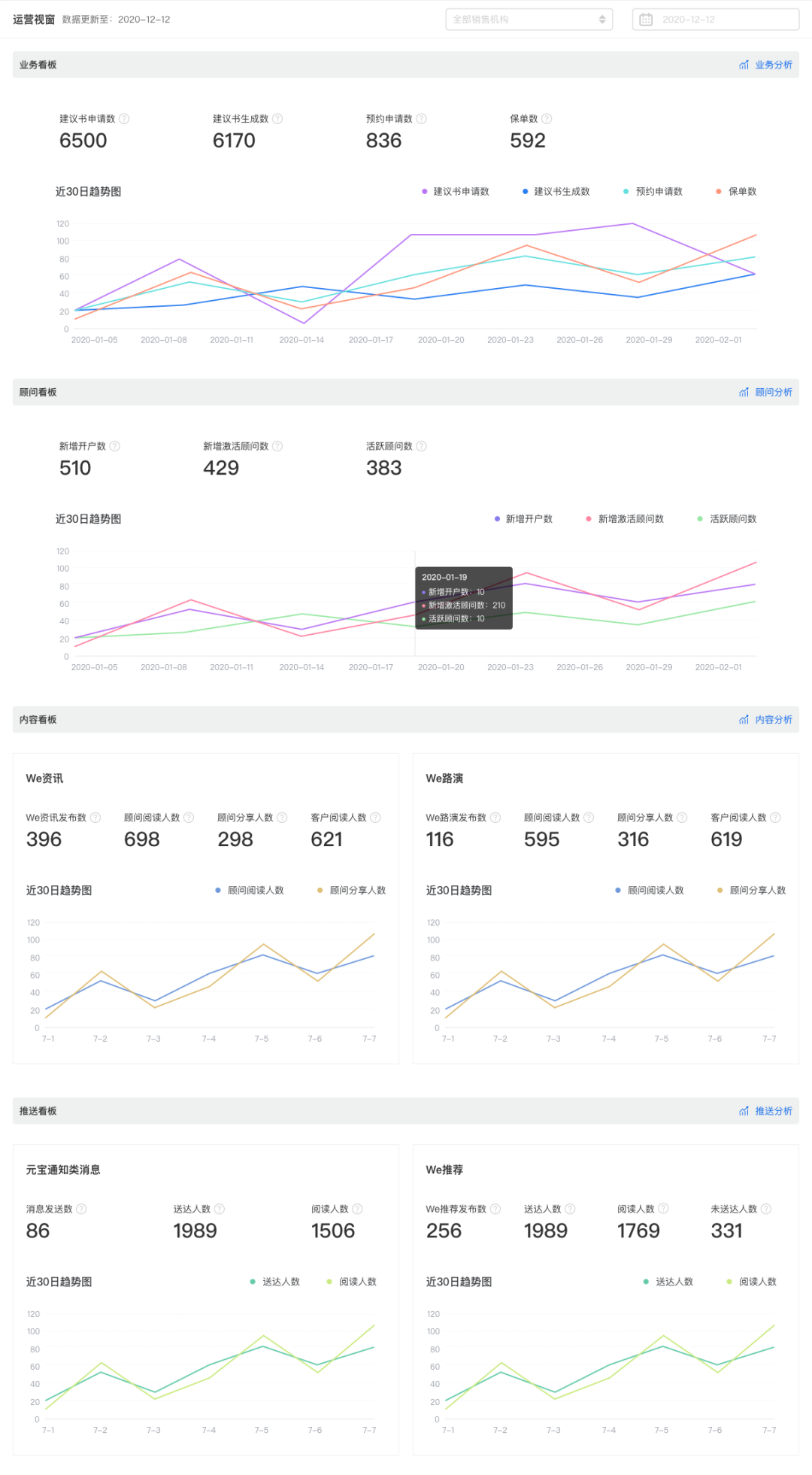This screenshot has width=812, height=1475.
Task: Open the 全部销售机构 dropdown
Action: 529,20
